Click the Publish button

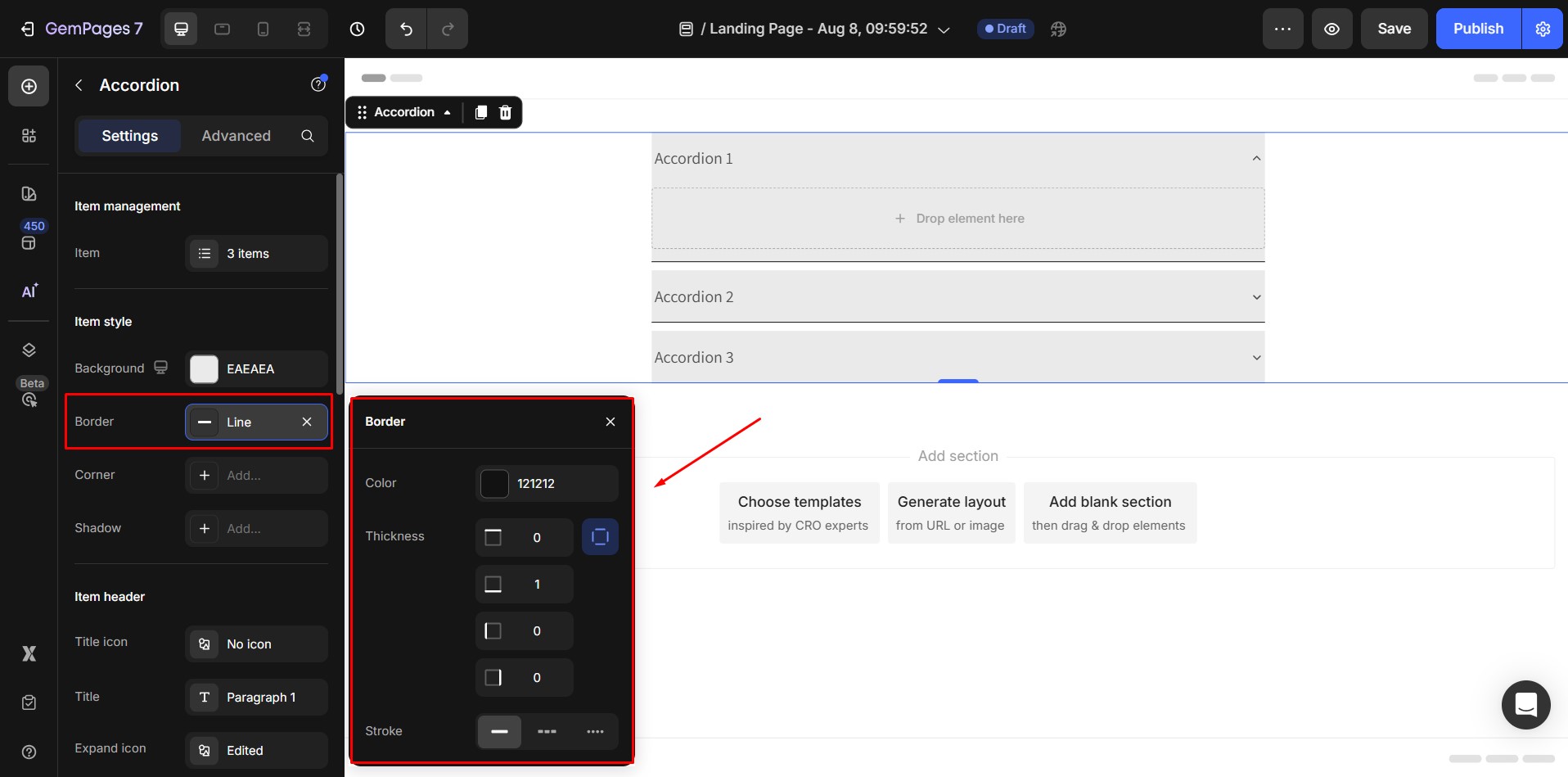(x=1478, y=29)
